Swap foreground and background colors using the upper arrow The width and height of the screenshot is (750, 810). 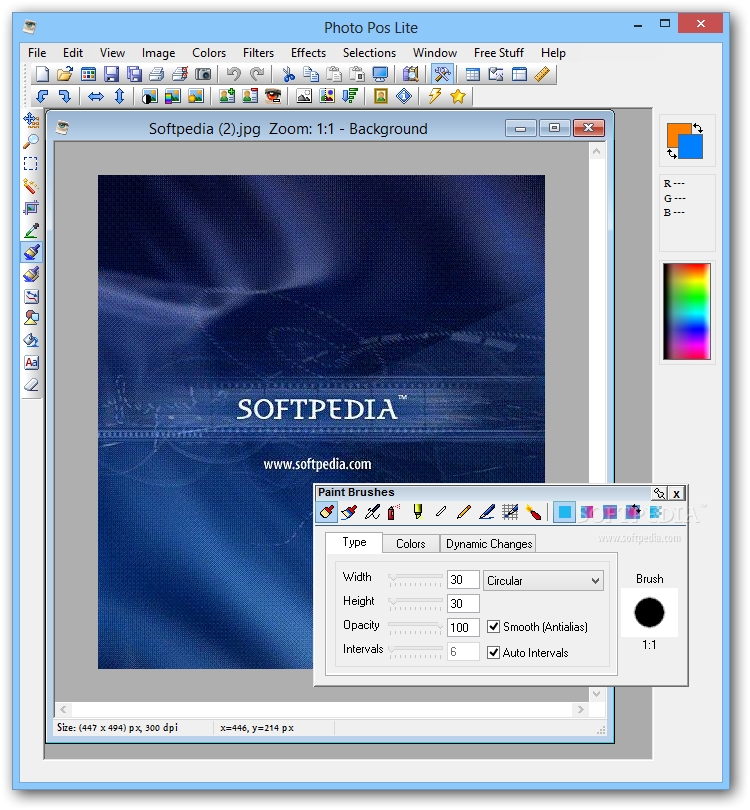tap(697, 127)
